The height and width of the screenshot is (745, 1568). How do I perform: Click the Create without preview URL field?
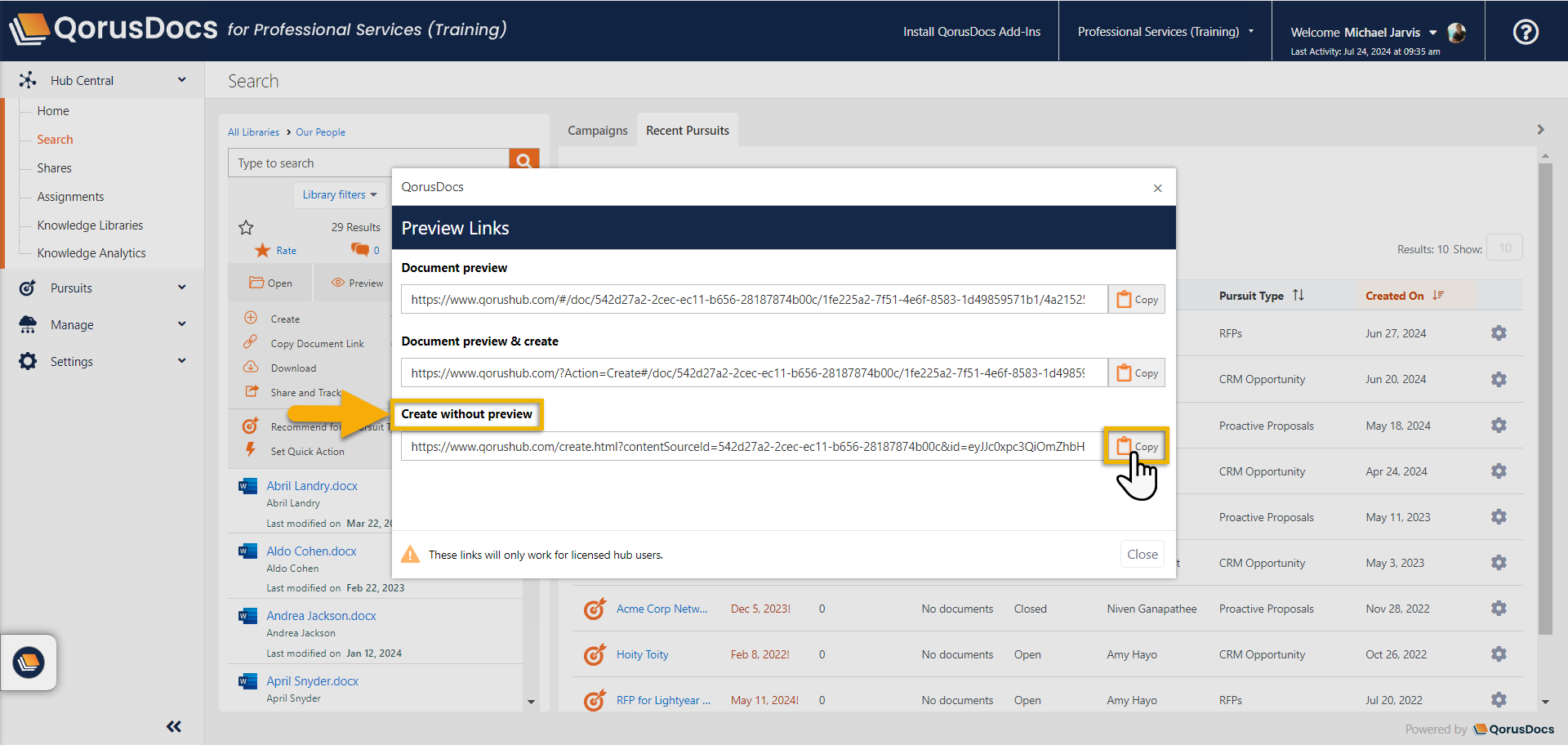coord(754,447)
